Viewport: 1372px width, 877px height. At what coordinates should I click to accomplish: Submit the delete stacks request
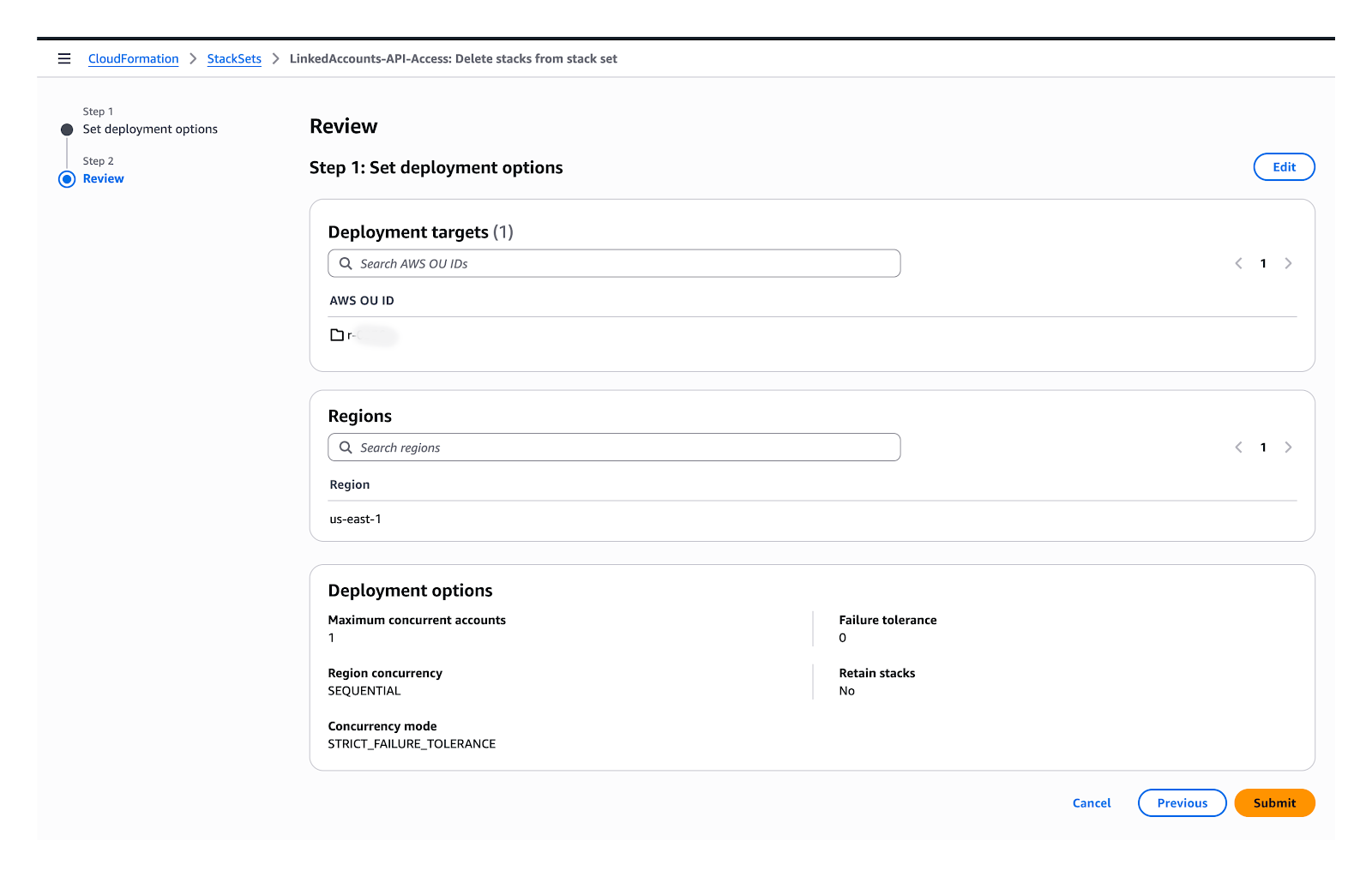(x=1274, y=803)
